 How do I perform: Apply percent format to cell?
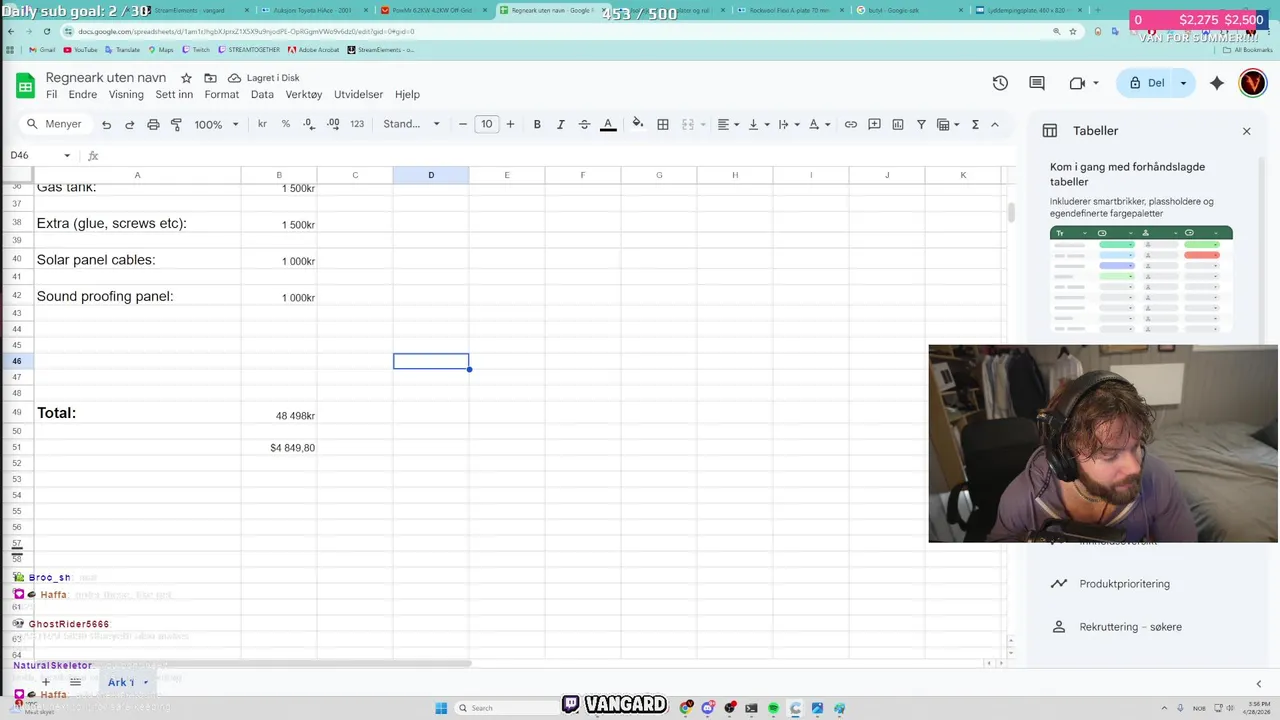(286, 124)
